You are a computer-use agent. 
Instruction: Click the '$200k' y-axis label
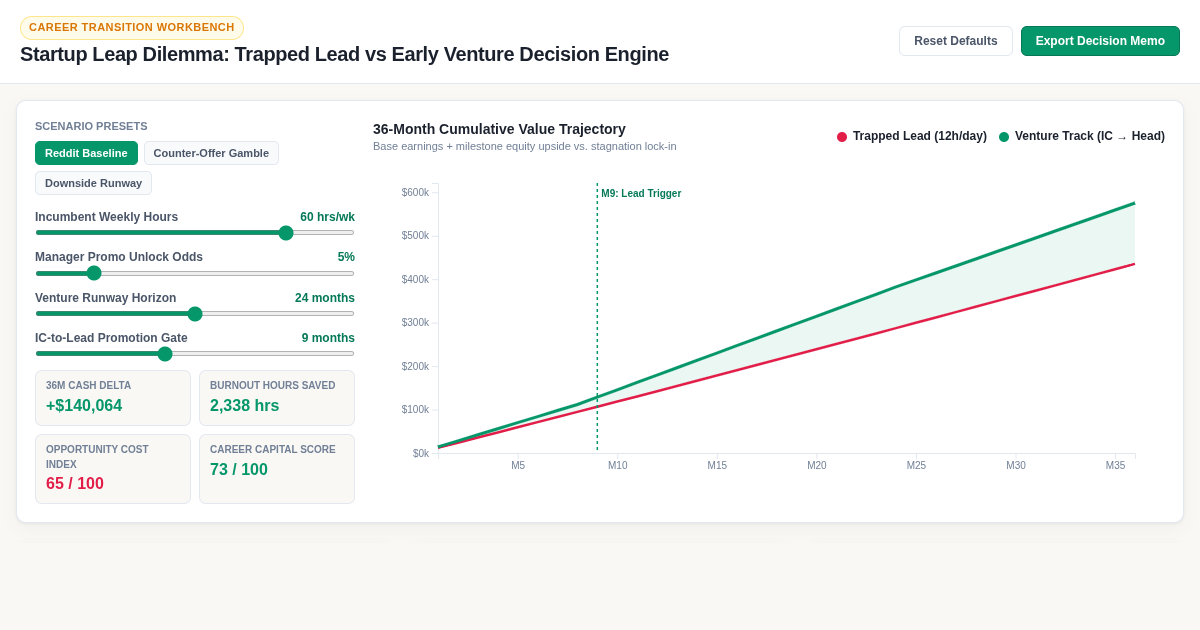(415, 367)
